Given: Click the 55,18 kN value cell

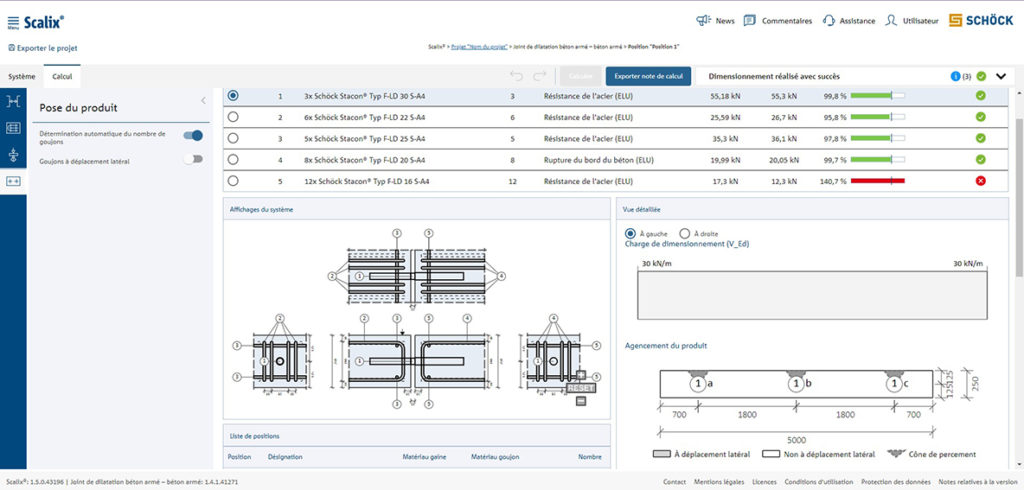Looking at the screenshot, I should click(725, 96).
